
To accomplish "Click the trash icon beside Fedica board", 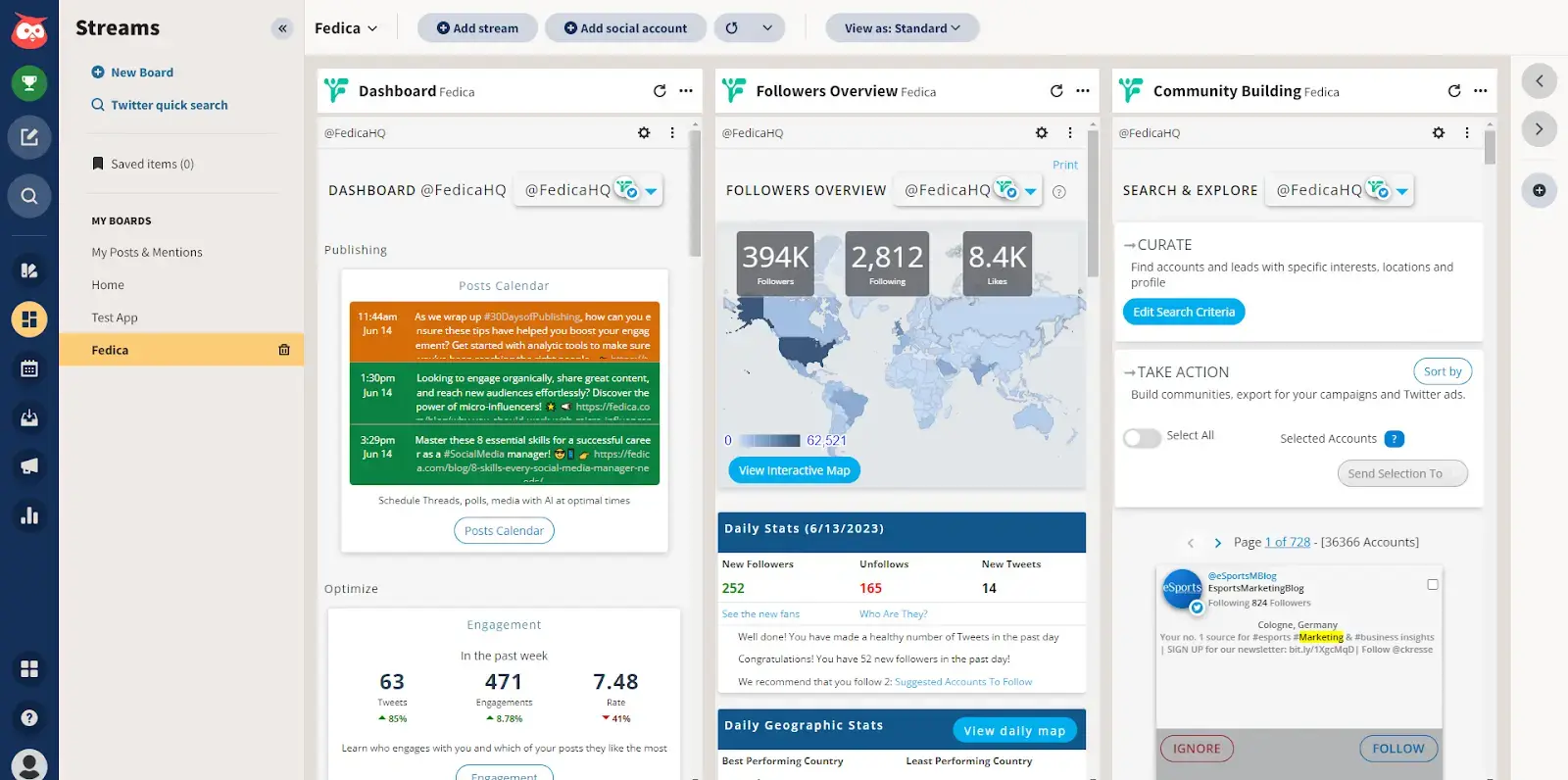I will point(284,350).
